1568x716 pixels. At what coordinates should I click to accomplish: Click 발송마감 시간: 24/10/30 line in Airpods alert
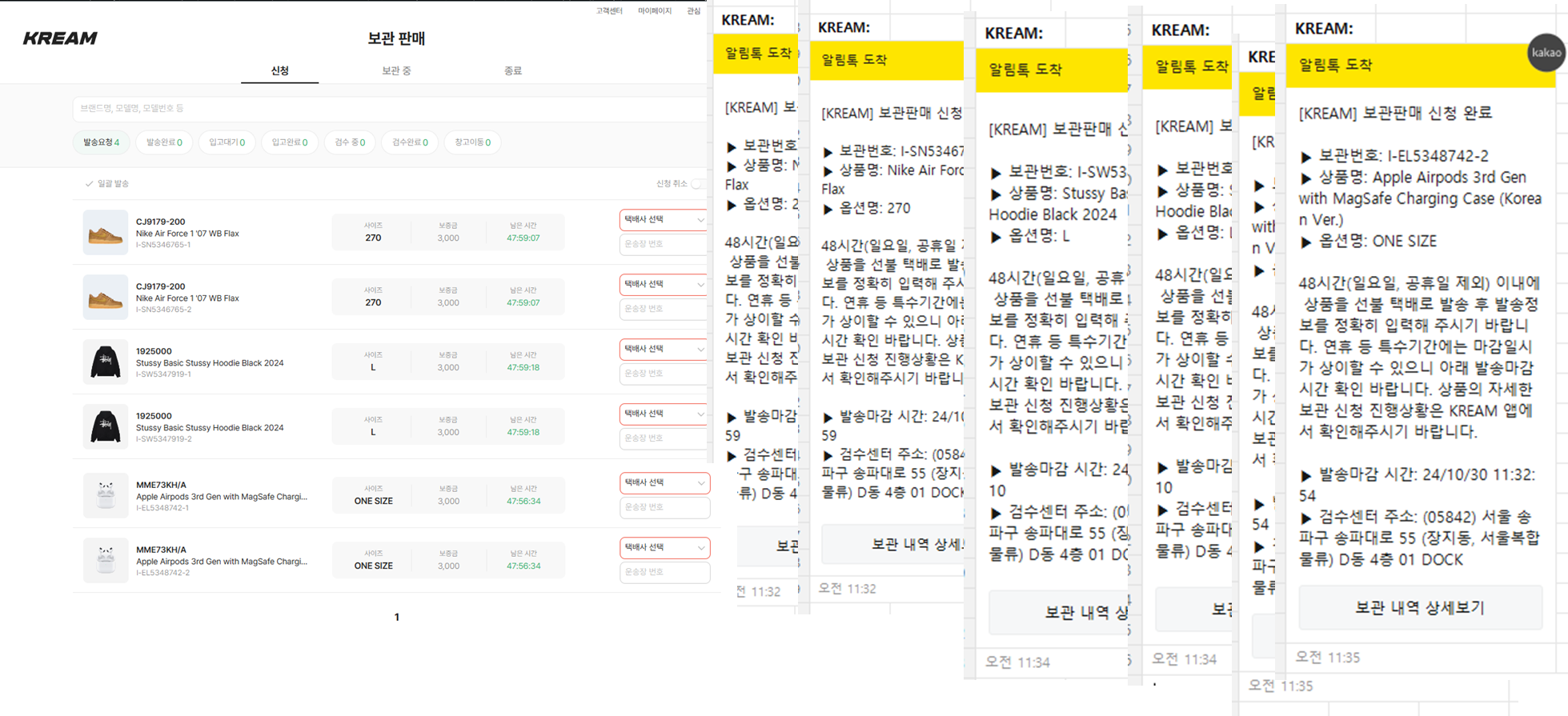(x=1417, y=485)
